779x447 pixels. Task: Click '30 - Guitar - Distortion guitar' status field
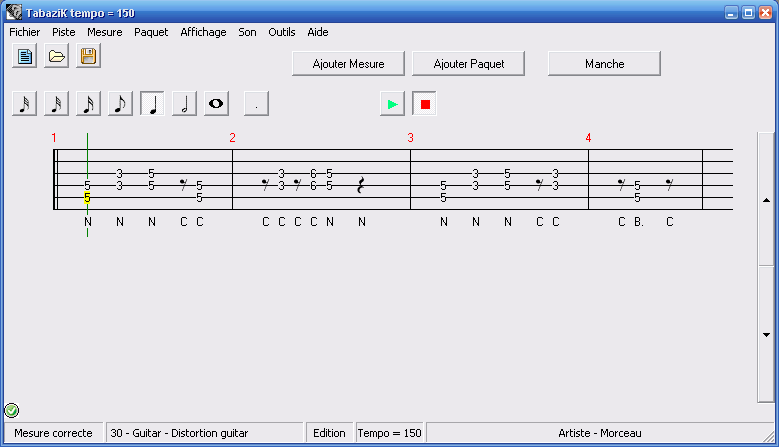204,433
